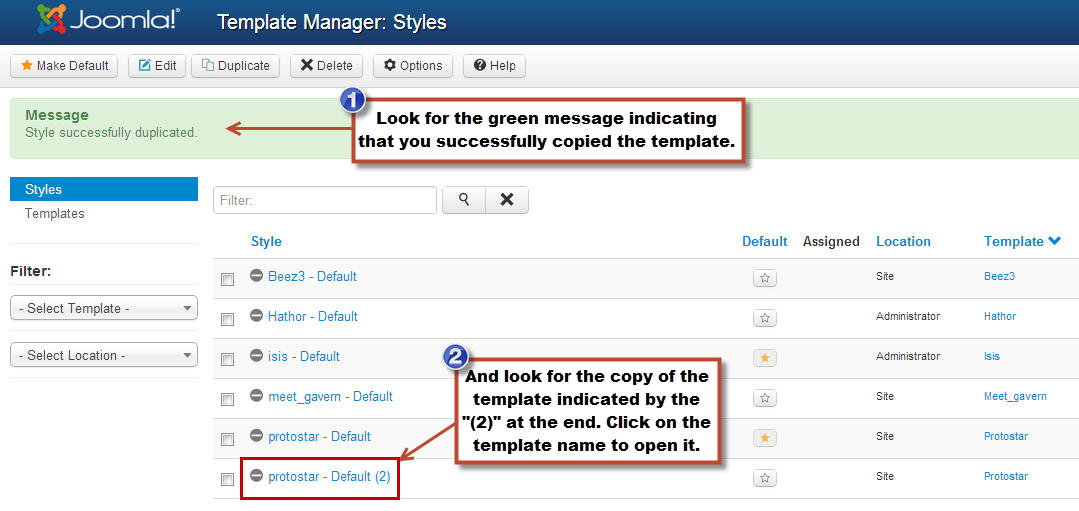Click the minus icon beside protostar - Default
Image resolution: width=1079 pixels, height=511 pixels.
click(257, 435)
